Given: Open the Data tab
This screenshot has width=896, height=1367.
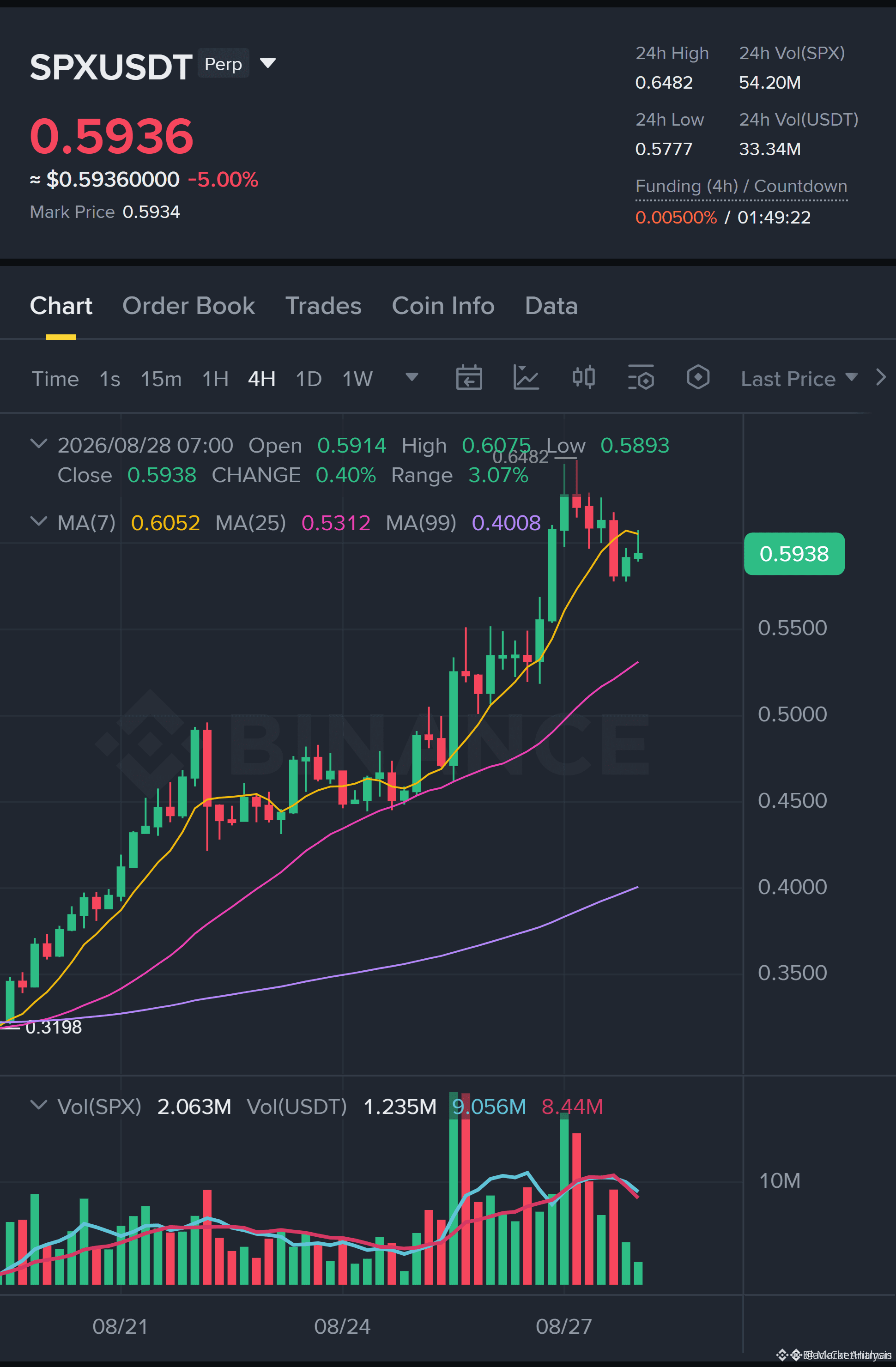Looking at the screenshot, I should (x=551, y=306).
